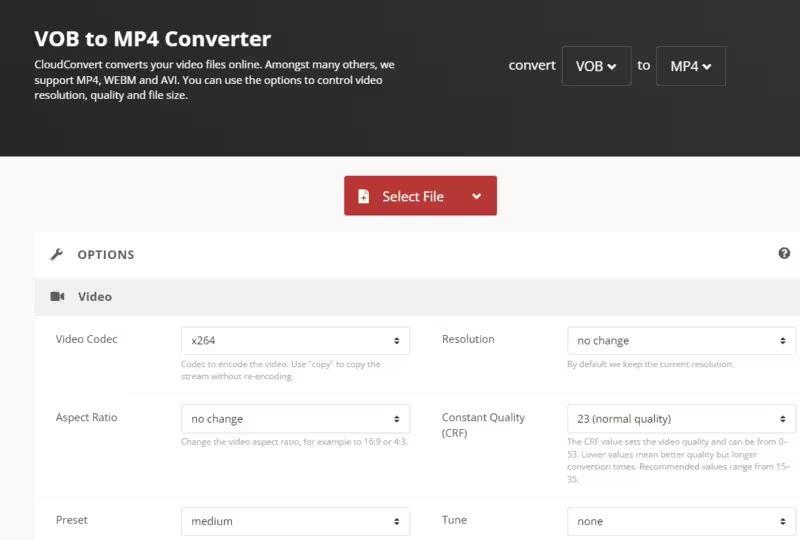Click the Video Codec label

[x=86, y=339]
